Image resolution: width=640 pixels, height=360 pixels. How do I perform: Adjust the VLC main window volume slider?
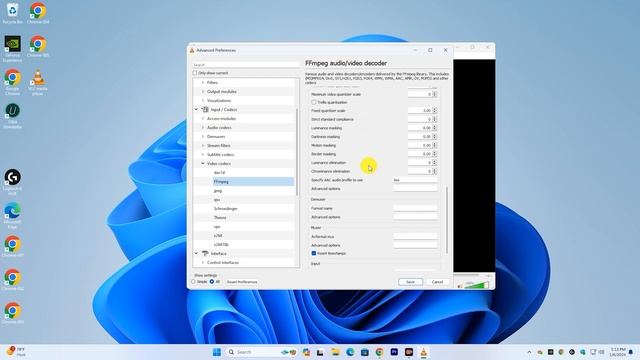[x=476, y=285]
